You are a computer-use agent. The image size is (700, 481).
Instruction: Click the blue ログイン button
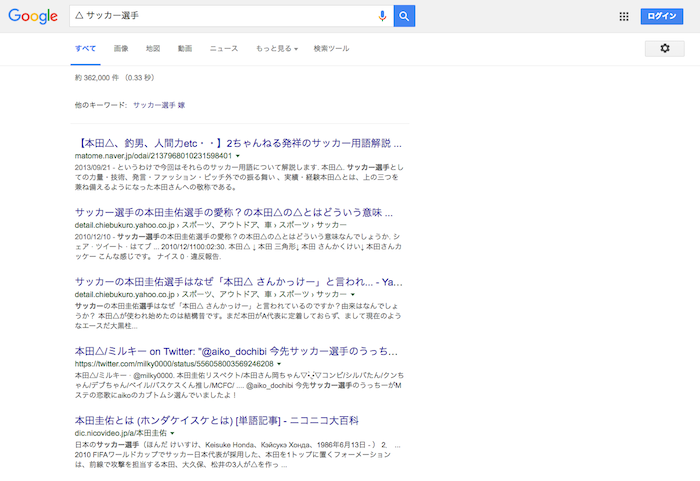coord(662,16)
